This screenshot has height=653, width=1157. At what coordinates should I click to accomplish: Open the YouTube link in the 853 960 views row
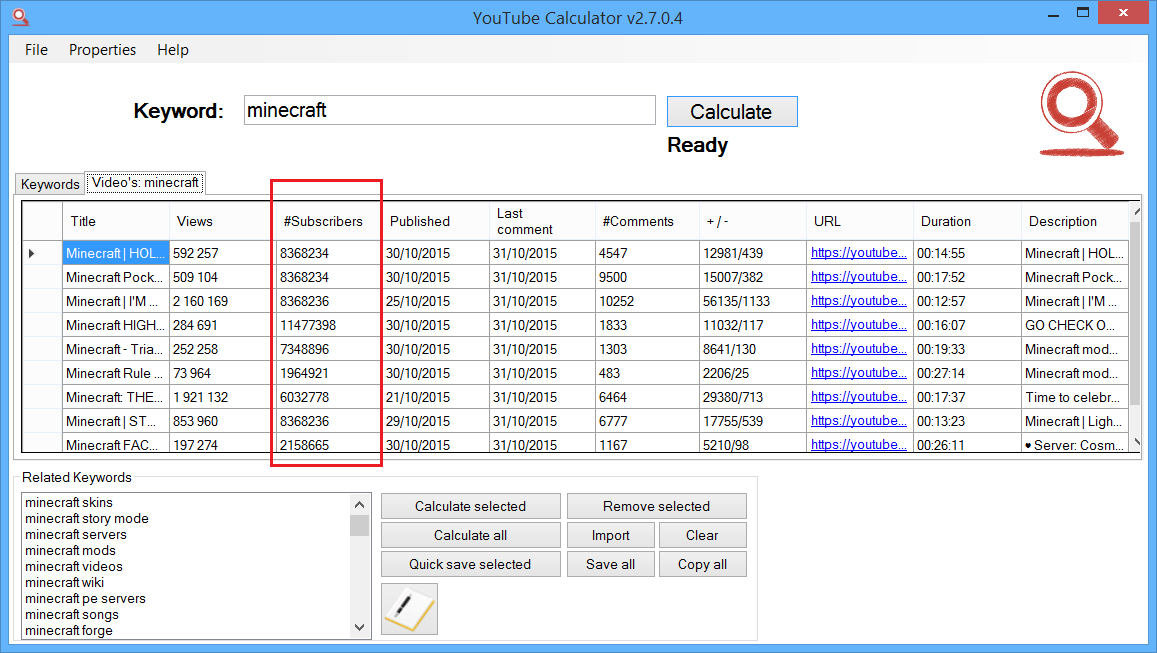(859, 421)
